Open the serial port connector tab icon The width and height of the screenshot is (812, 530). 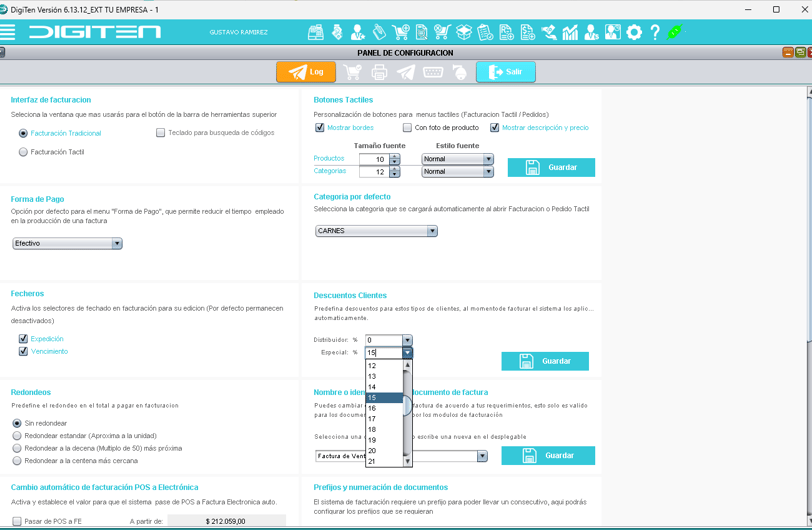point(433,72)
